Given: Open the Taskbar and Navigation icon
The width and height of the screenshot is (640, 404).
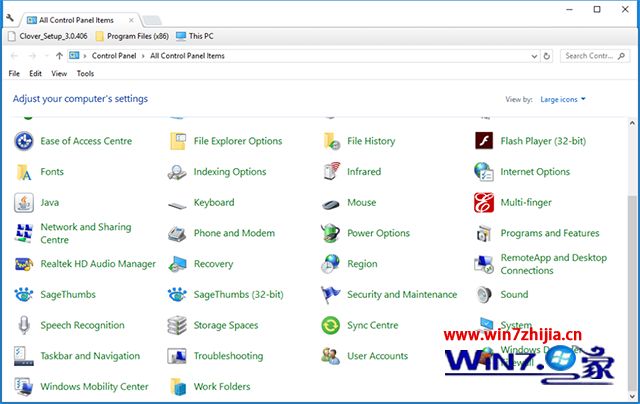Looking at the screenshot, I should coord(24,356).
